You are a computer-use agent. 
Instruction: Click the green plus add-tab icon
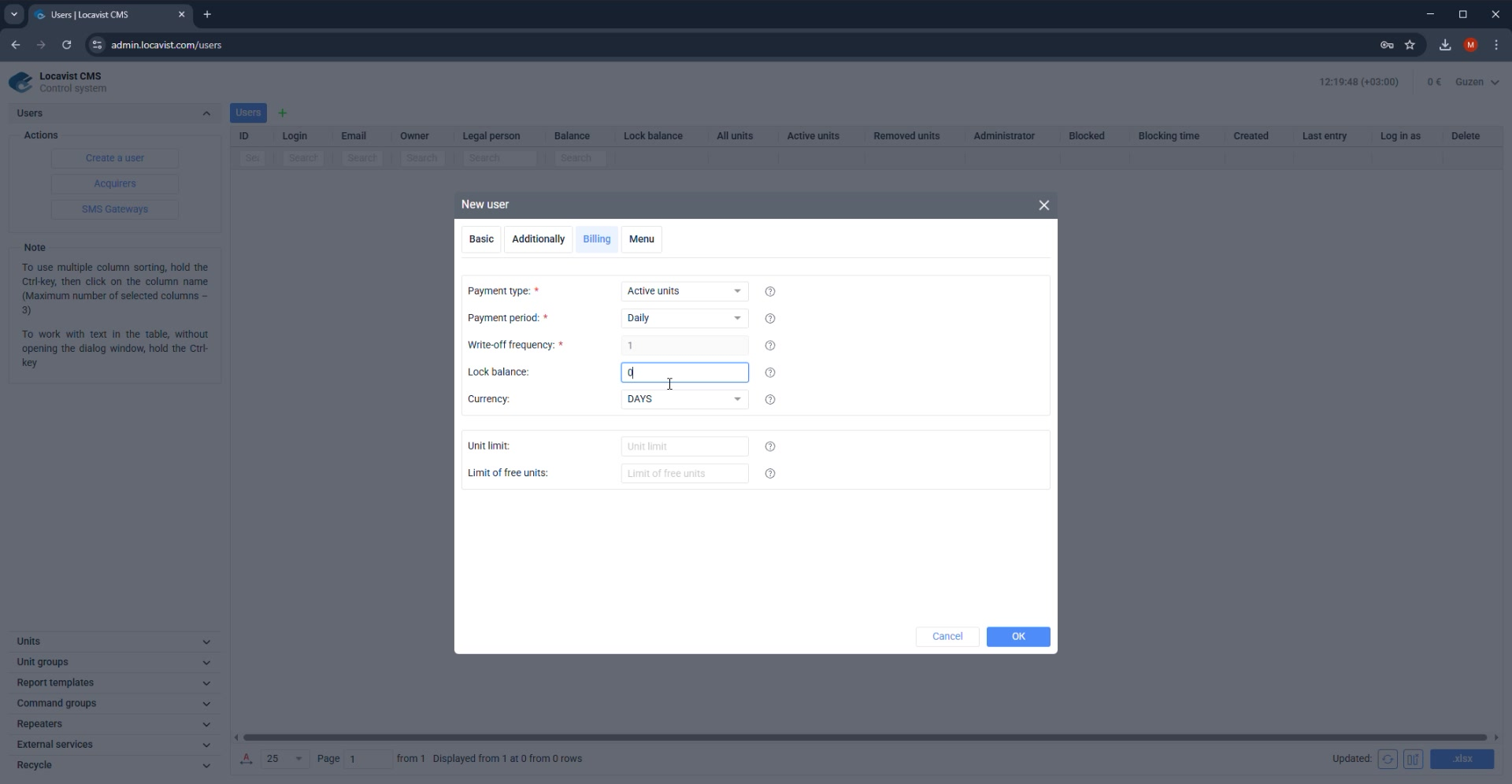pyautogui.click(x=283, y=113)
